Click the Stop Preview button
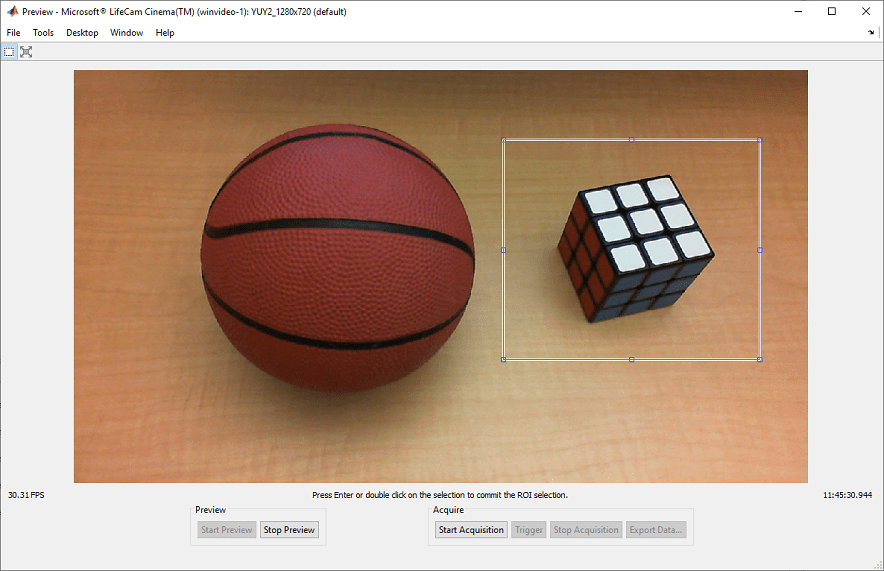This screenshot has width=884, height=571. tap(289, 530)
